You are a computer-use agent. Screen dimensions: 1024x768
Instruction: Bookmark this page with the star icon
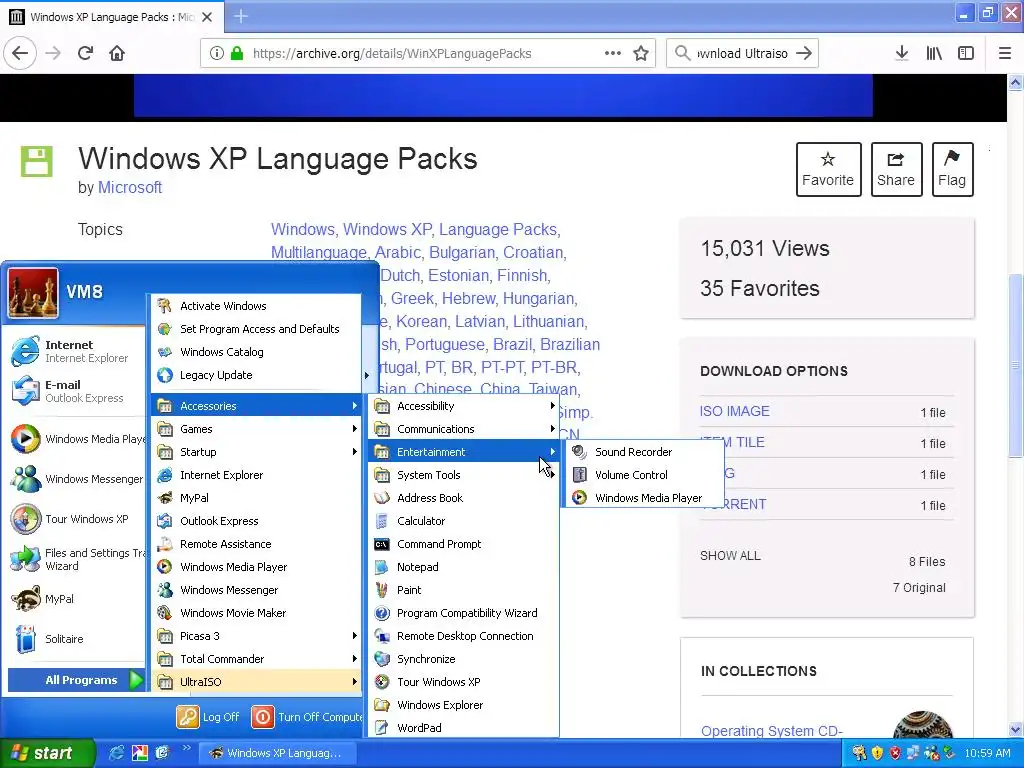pyautogui.click(x=641, y=53)
